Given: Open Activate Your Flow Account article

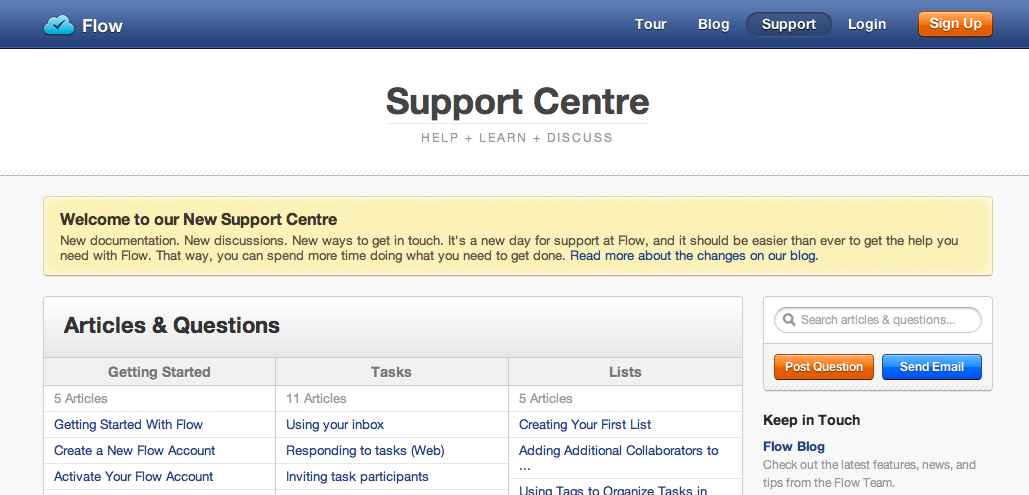Looking at the screenshot, I should pyautogui.click(x=133, y=477).
